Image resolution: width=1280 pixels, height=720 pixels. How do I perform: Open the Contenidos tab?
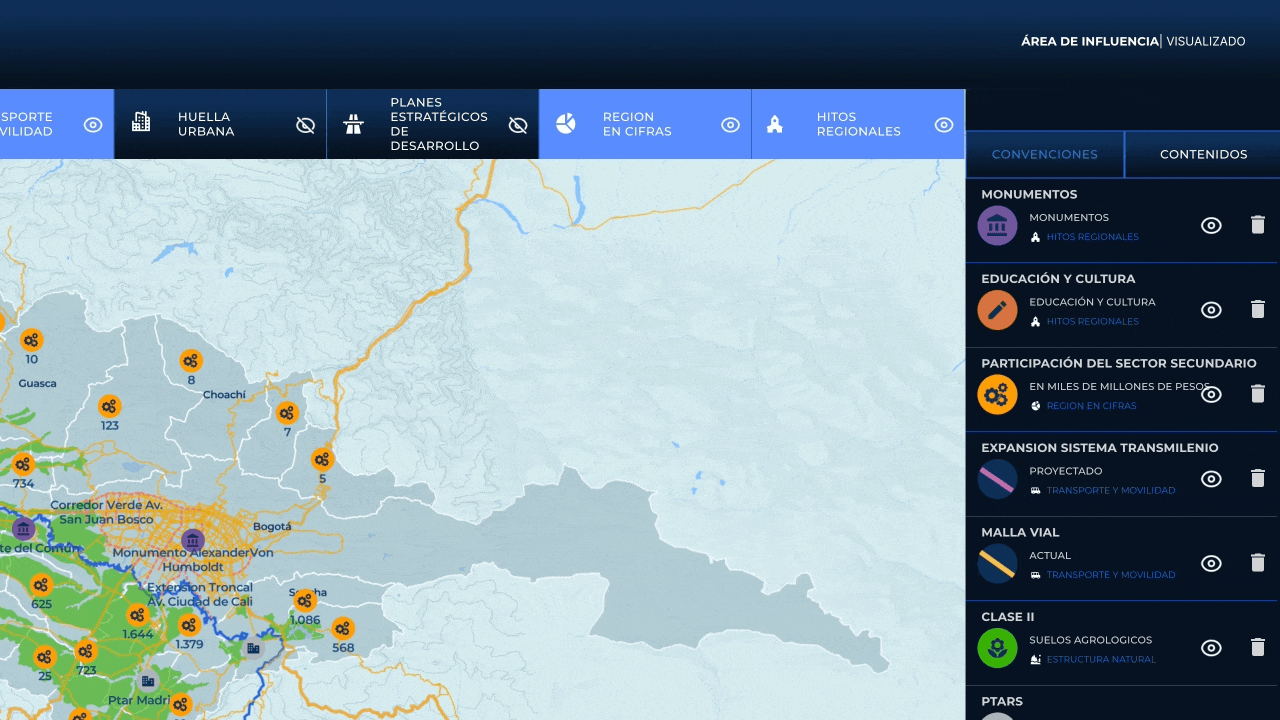coord(1203,154)
